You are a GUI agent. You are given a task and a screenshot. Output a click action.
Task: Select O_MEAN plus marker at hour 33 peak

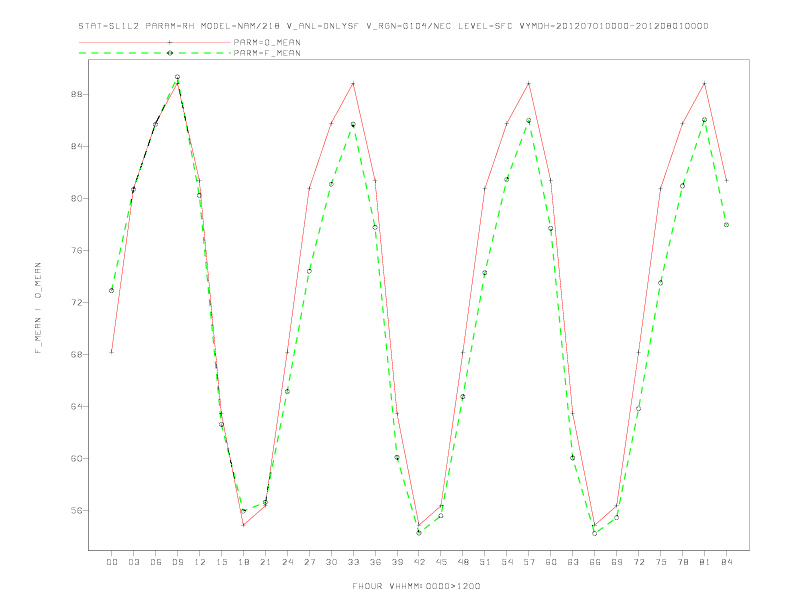(353, 83)
